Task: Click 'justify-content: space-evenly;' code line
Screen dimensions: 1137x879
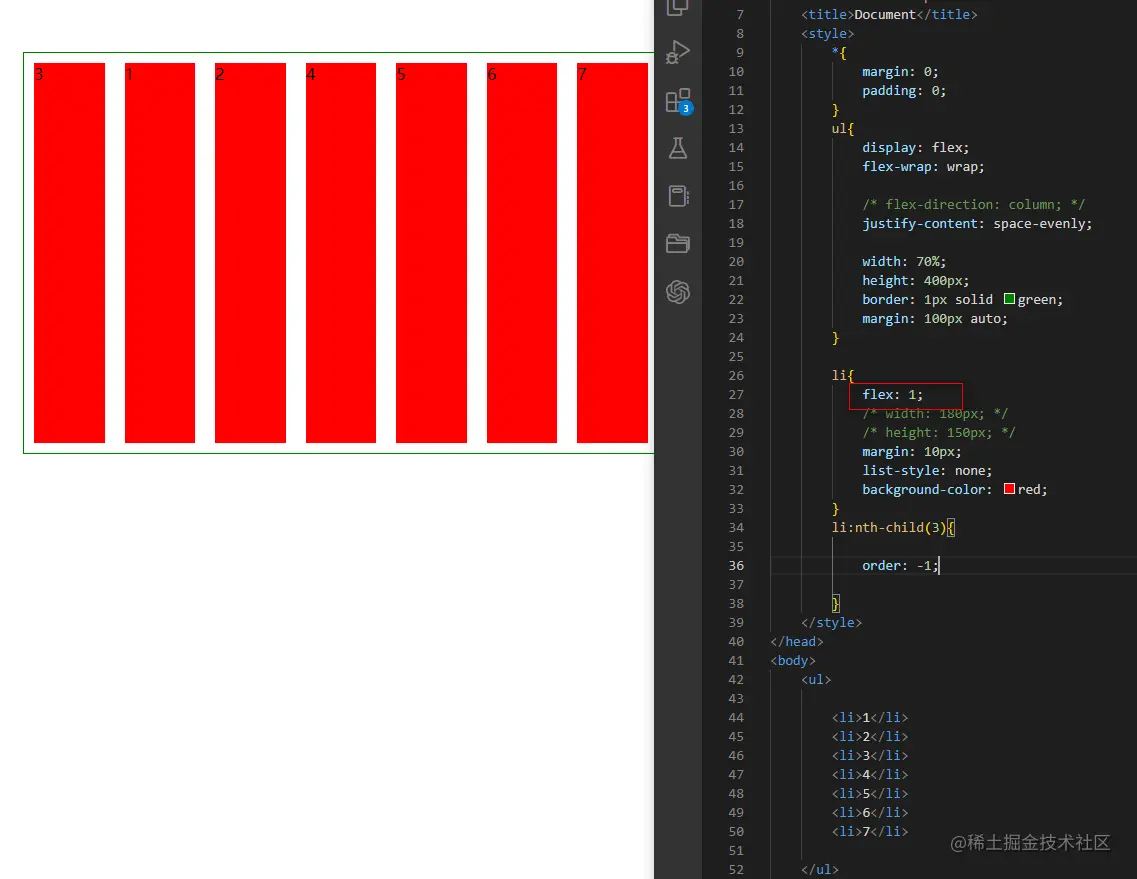Action: pos(977,223)
